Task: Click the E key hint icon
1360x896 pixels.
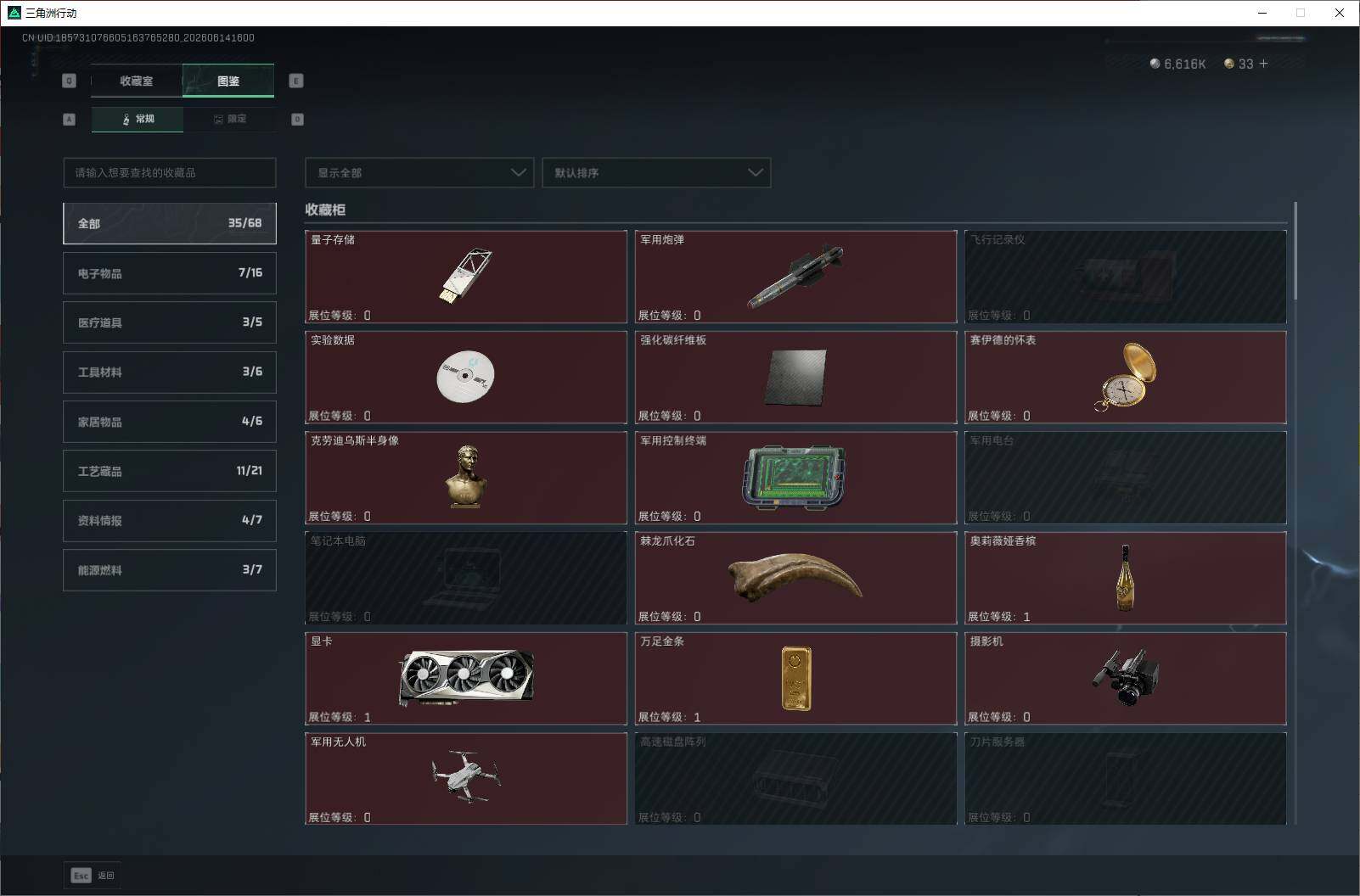Action: [296, 81]
